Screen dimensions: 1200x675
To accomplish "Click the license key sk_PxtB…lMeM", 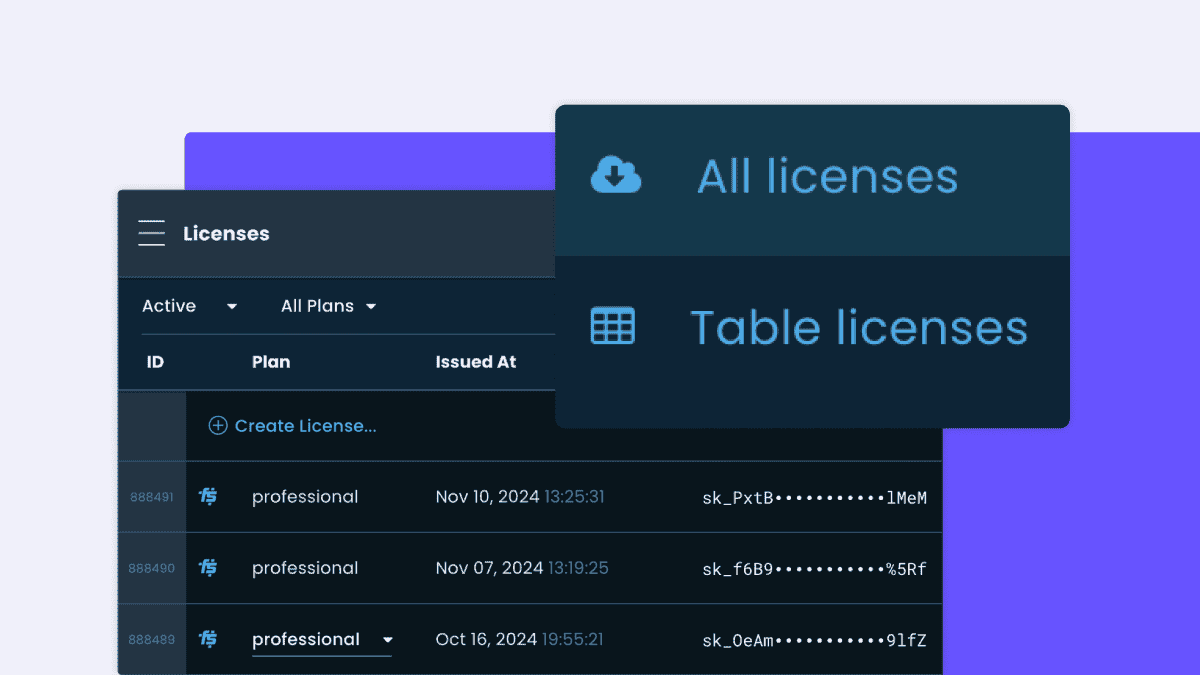I will [815, 497].
